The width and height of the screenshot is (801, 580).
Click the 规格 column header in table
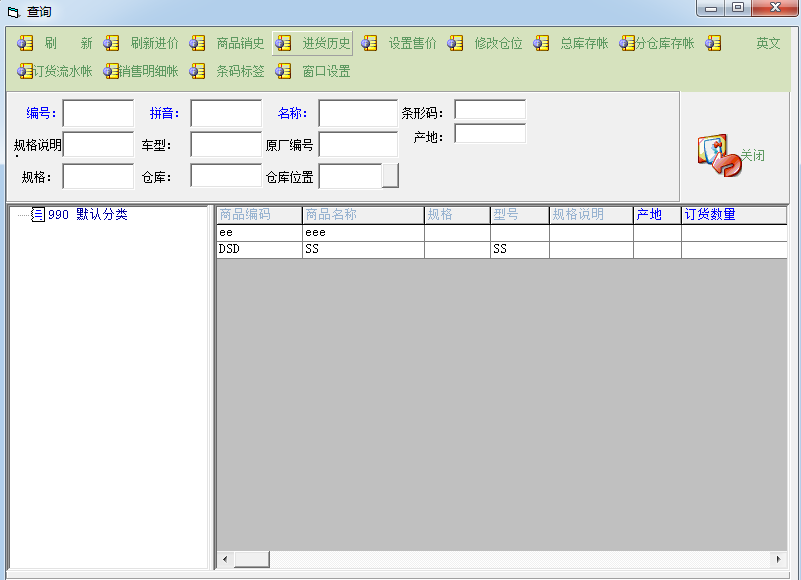[x=457, y=215]
